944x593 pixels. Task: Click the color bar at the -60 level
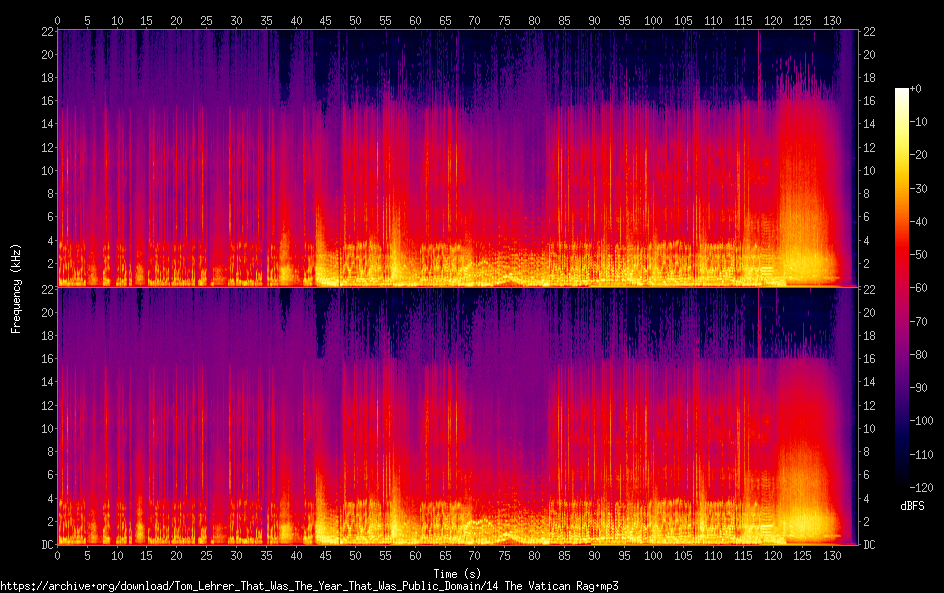click(x=902, y=288)
